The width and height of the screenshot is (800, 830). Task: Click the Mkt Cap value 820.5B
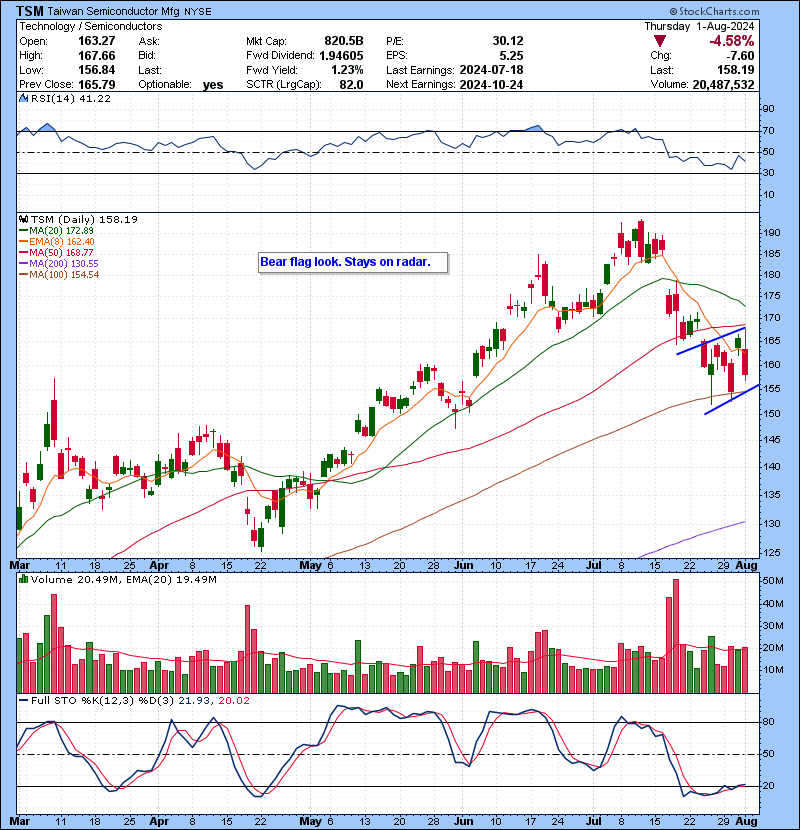tap(344, 41)
